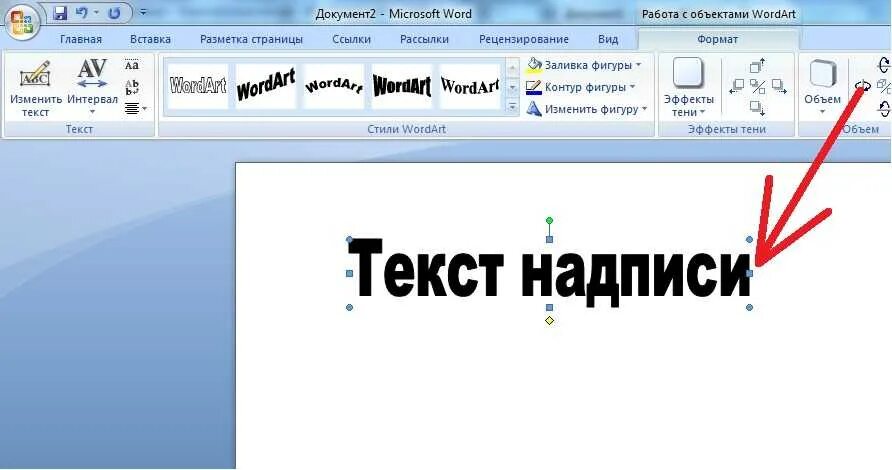Screen dimensions: 892x470
Task: Choose the slanted-up WordArt style
Action: point(266,86)
